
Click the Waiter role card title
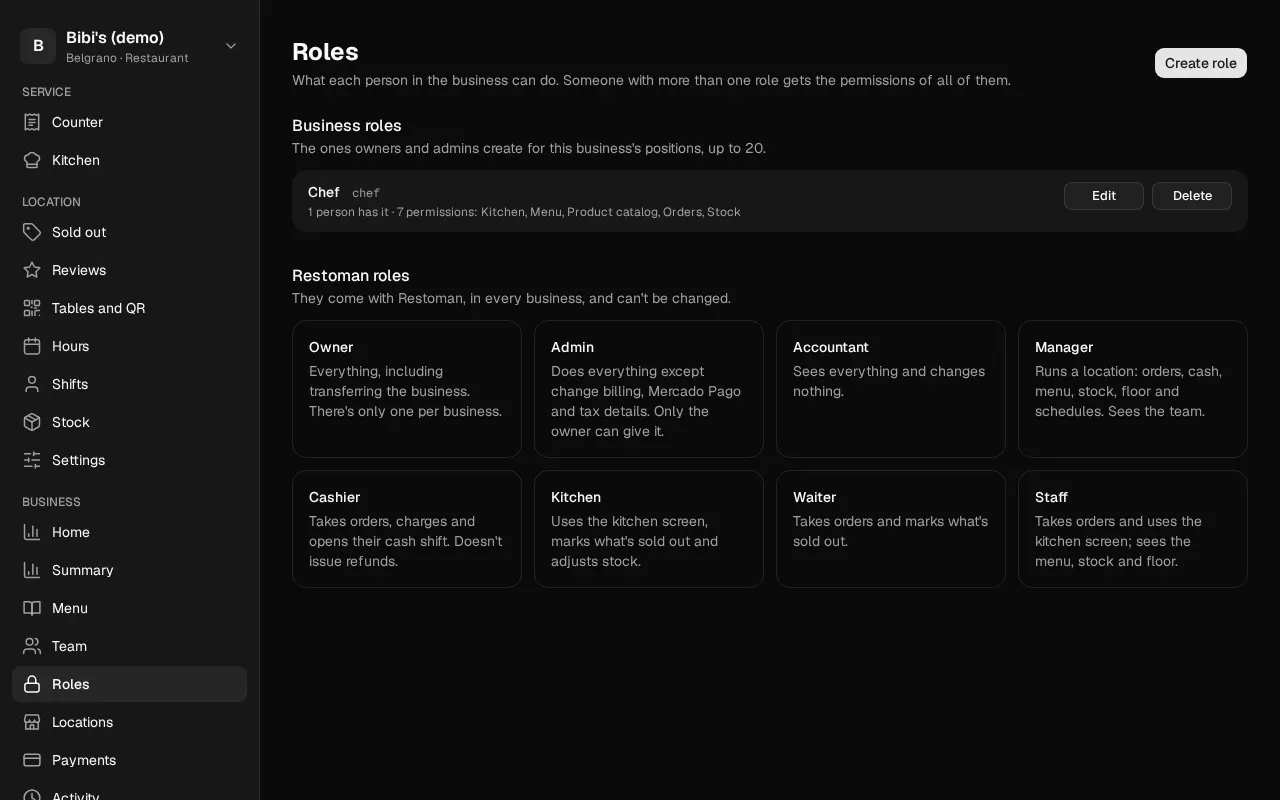pyautogui.click(x=814, y=497)
